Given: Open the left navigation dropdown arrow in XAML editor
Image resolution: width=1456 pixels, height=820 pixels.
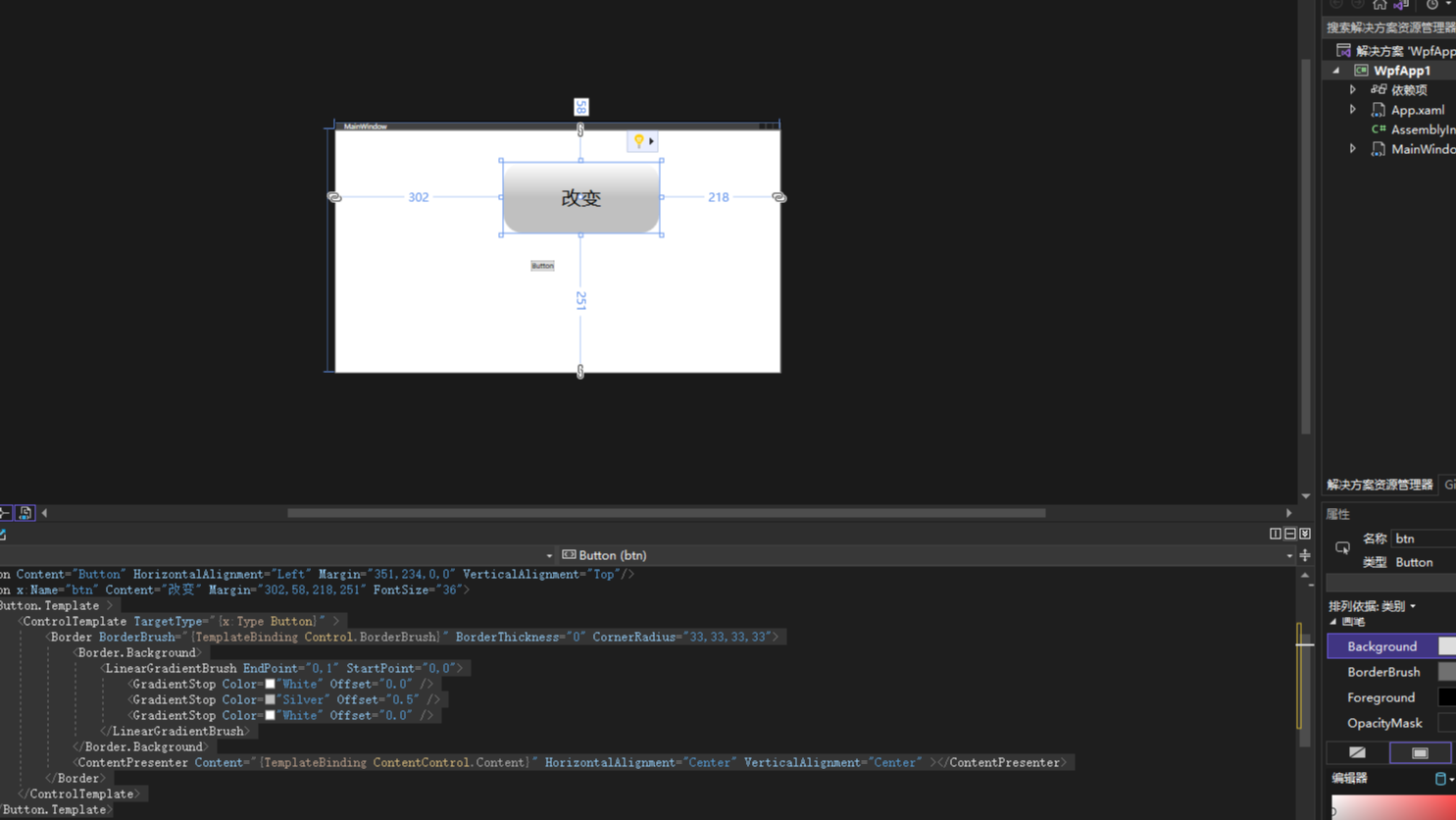Looking at the screenshot, I should coord(549,556).
